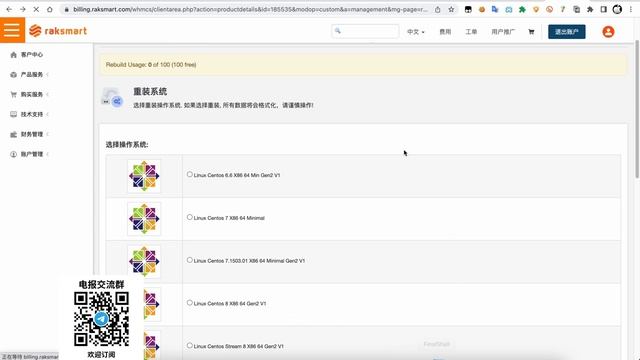
Task: Stop page loading with the X button
Action: click(x=36, y=9)
